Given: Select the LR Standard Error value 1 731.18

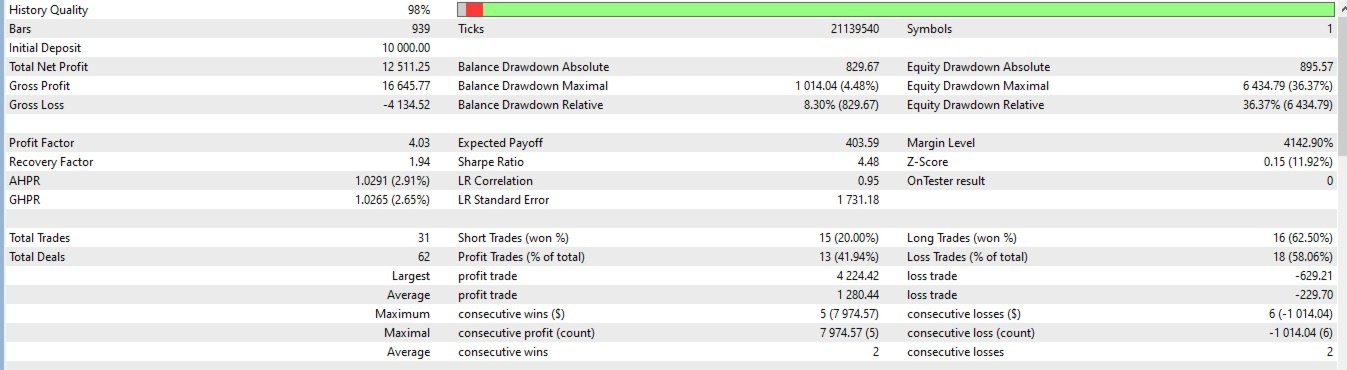Looking at the screenshot, I should pyautogui.click(x=858, y=200).
